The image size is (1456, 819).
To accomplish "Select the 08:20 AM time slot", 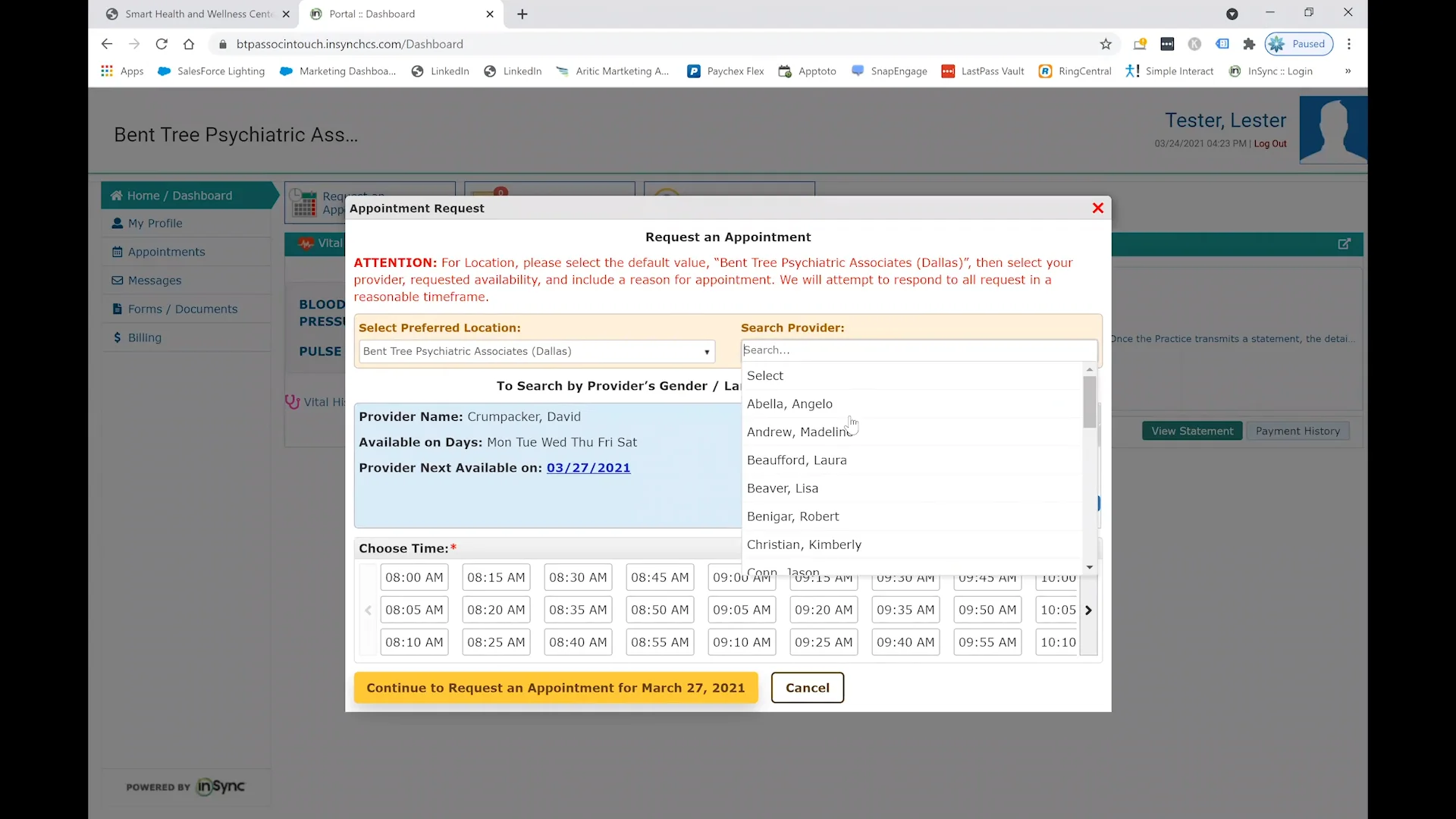I will pos(496,610).
